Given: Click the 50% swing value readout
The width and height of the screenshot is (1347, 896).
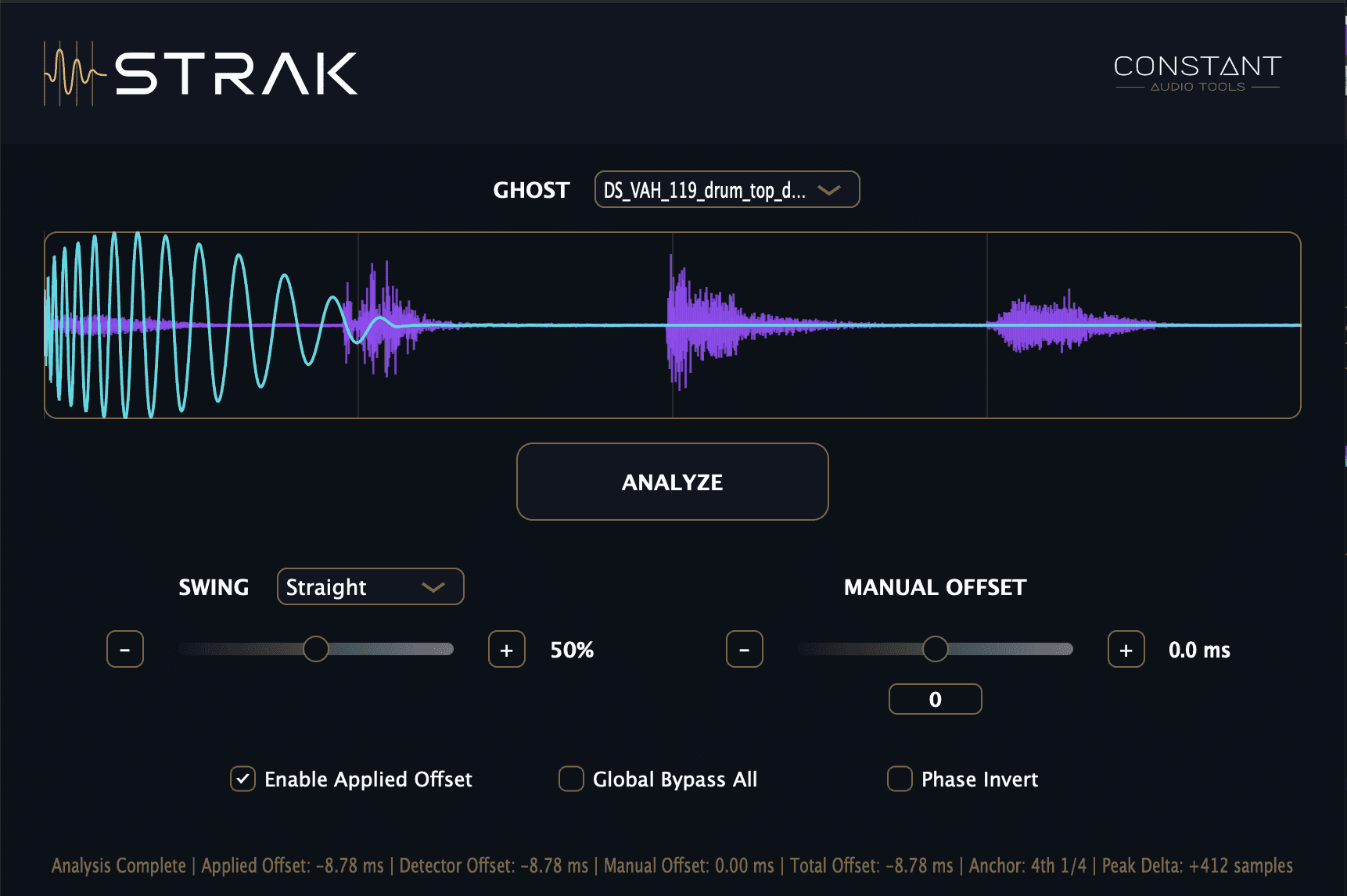Looking at the screenshot, I should click(572, 650).
